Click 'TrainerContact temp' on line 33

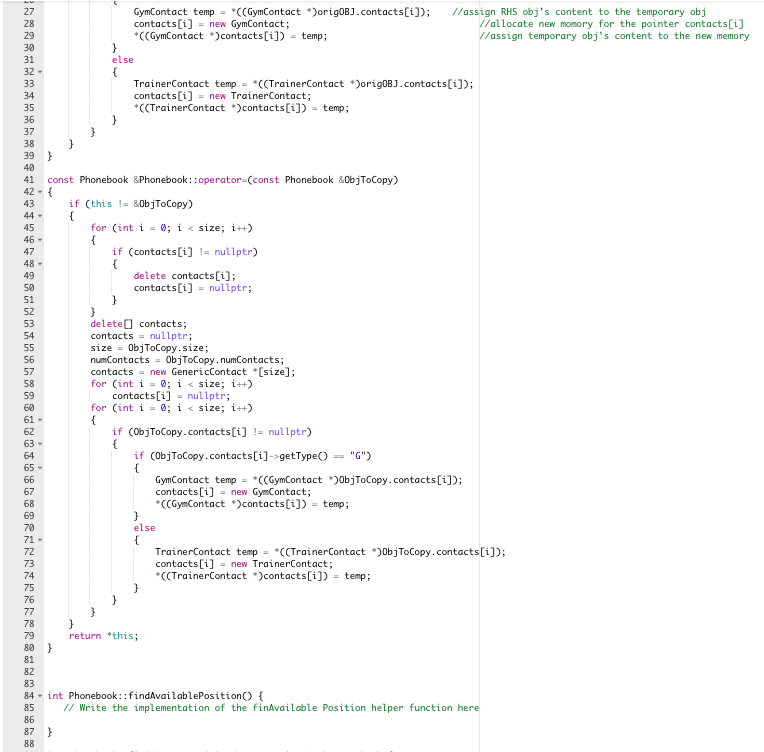tap(185, 84)
